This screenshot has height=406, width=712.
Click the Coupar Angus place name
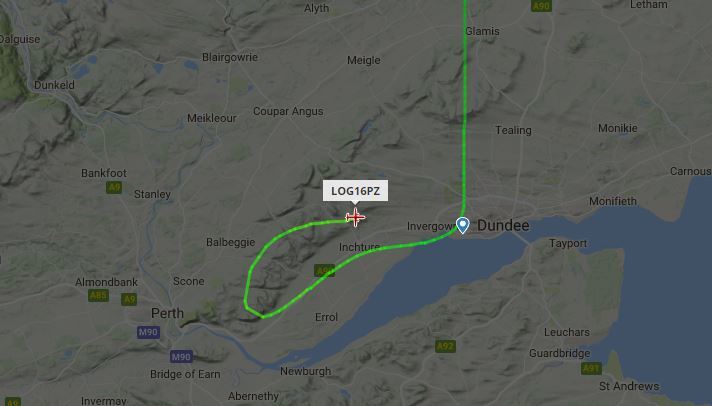click(x=288, y=111)
